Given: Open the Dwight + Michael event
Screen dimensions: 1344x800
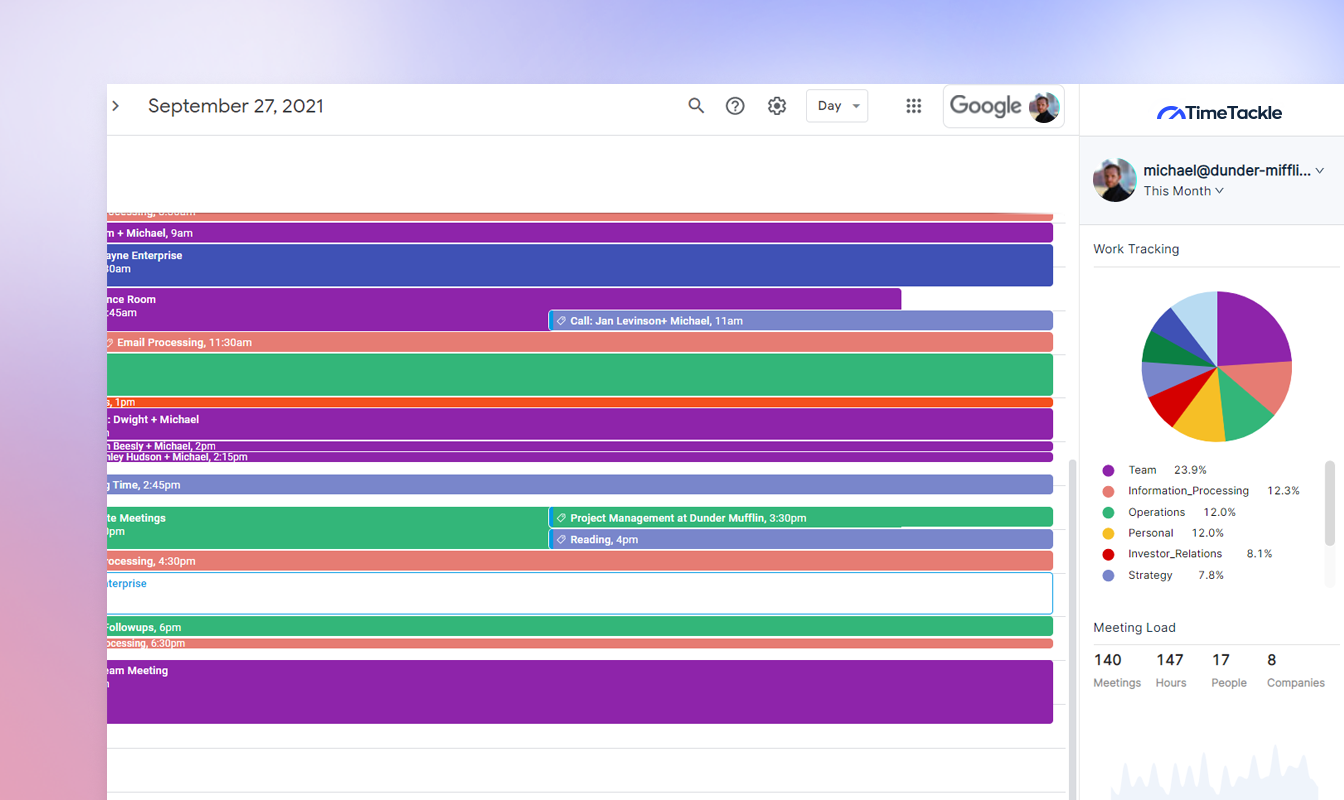Looking at the screenshot, I should (580, 424).
